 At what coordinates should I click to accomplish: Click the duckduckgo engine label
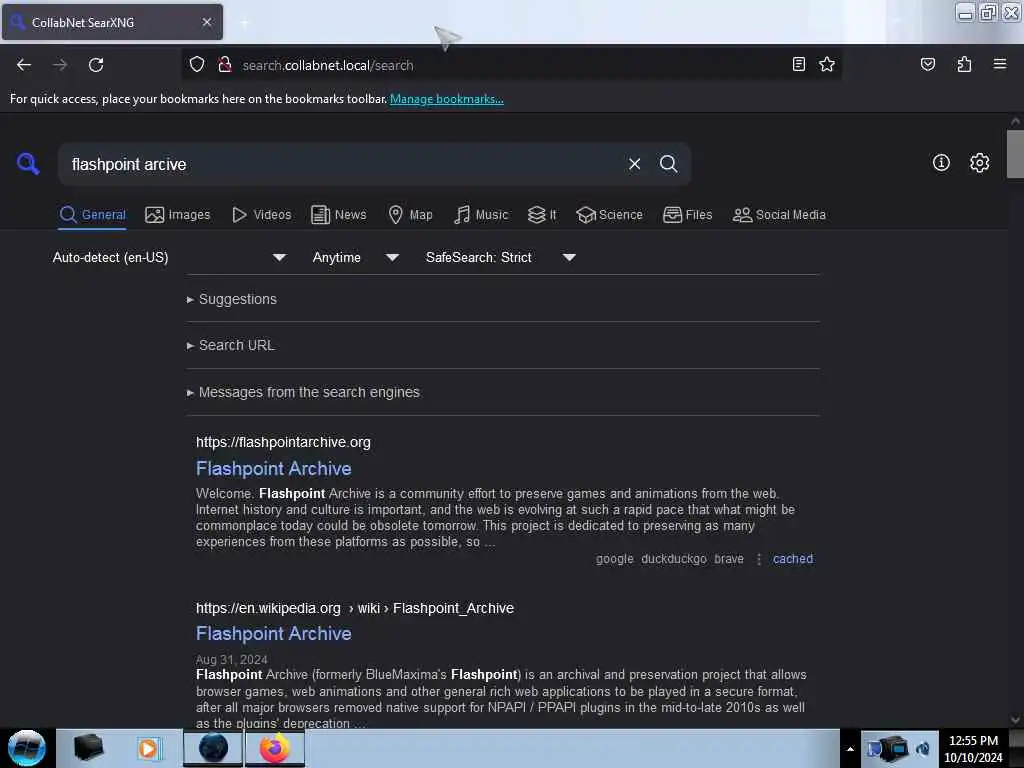pos(674,559)
